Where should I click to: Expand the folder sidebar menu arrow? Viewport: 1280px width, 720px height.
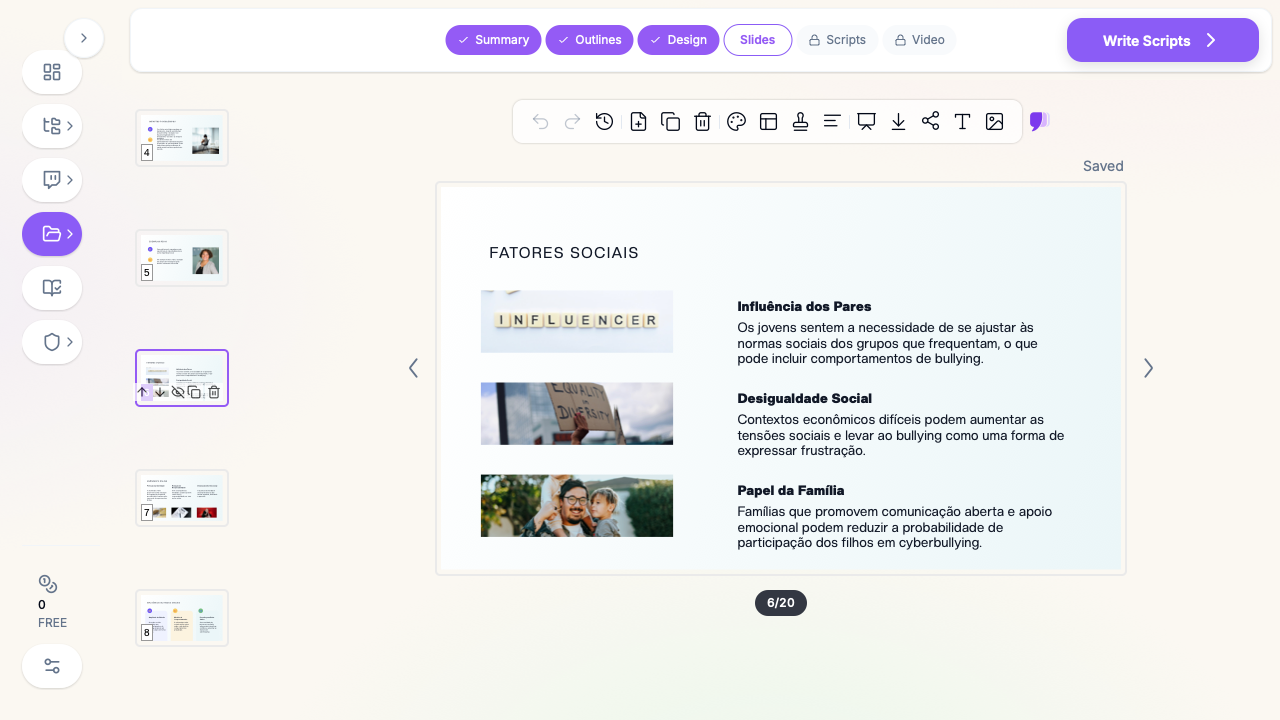[70, 234]
